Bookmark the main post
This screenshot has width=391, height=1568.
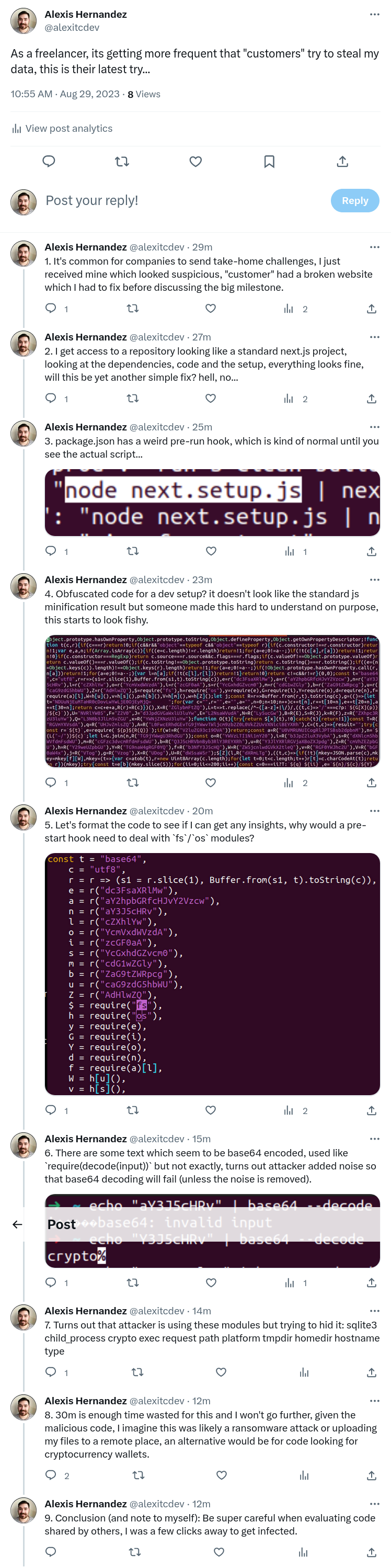pyautogui.click(x=269, y=161)
